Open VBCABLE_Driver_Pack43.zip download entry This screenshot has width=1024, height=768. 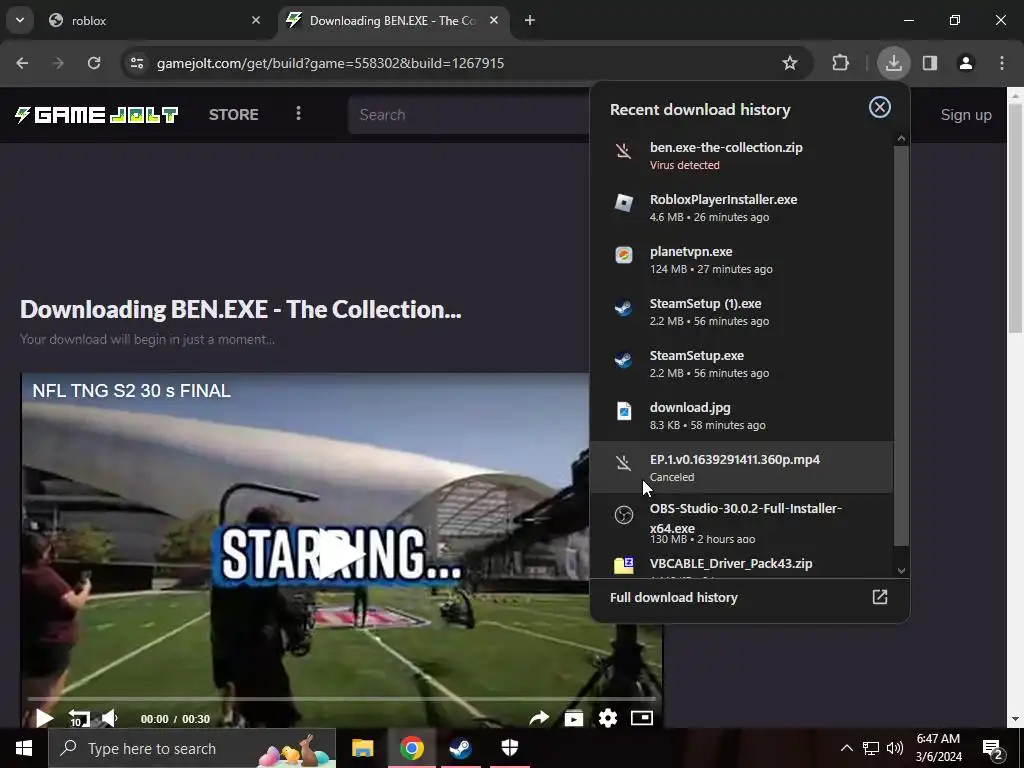[741, 566]
